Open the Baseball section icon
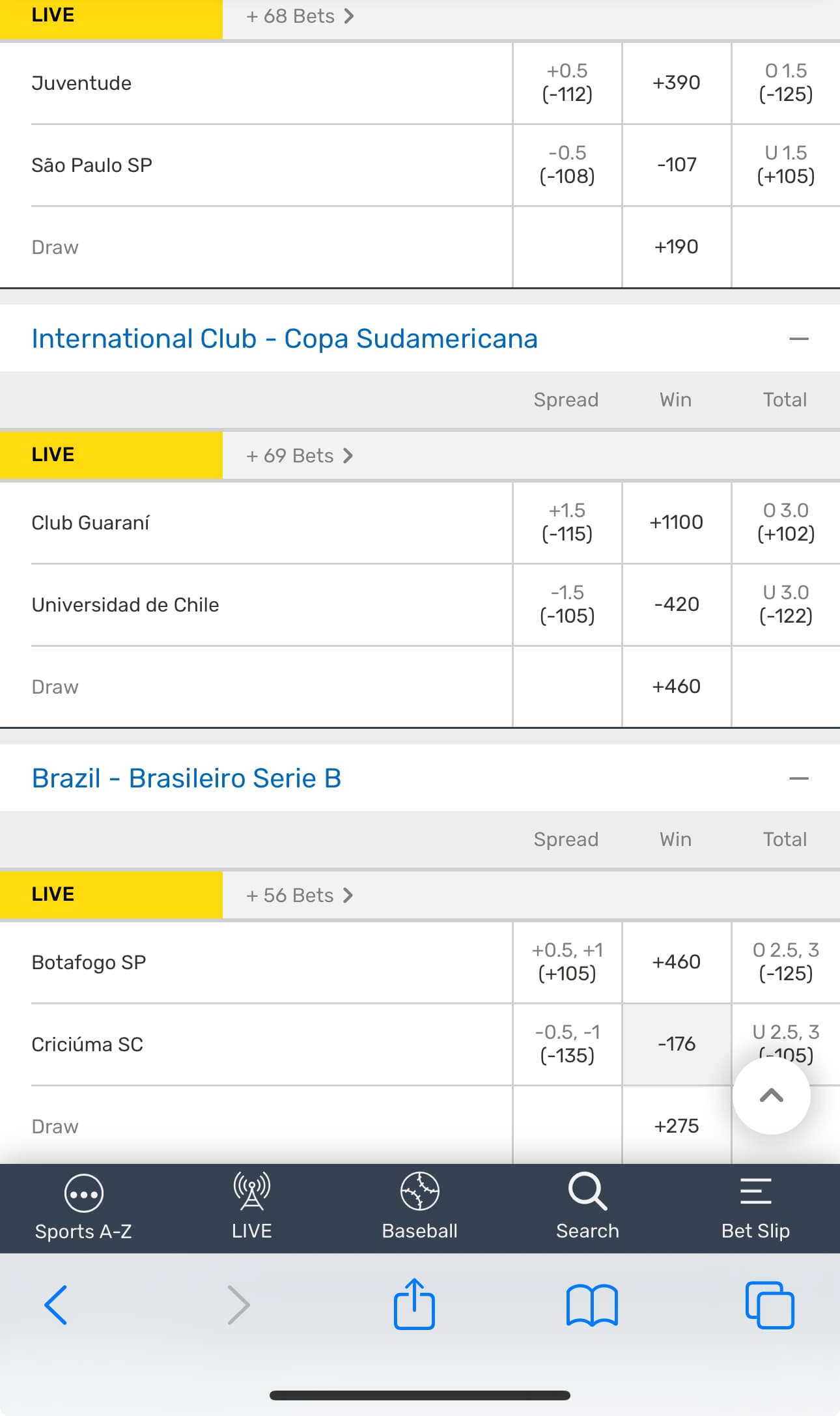This screenshot has width=840, height=1416. [x=419, y=1192]
